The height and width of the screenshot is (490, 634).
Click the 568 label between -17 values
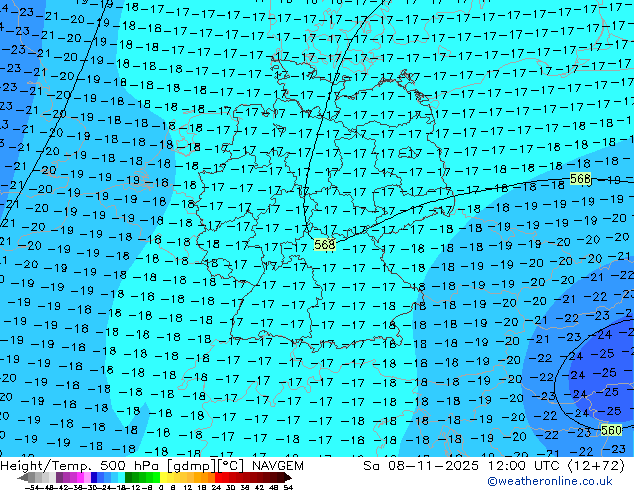324,245
